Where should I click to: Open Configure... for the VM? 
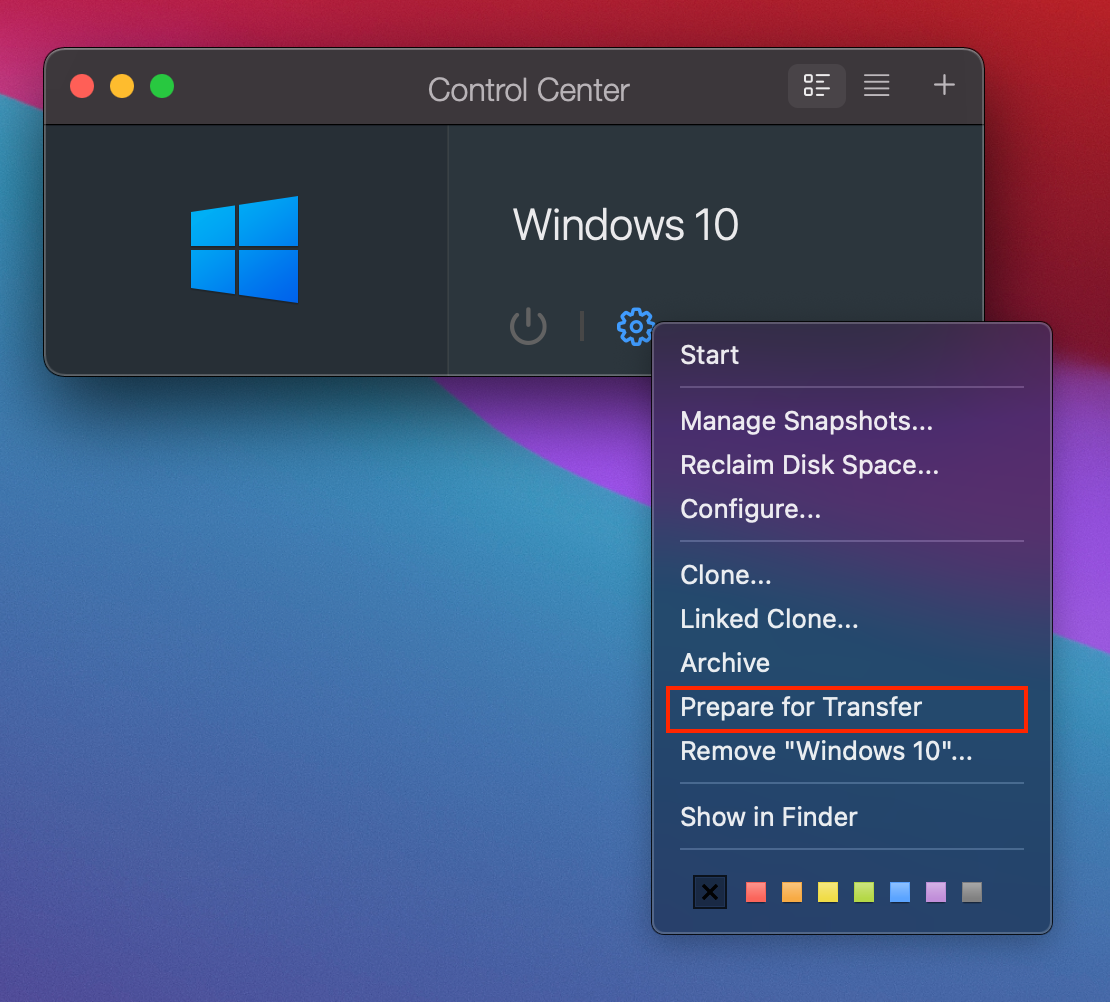[x=750, y=509]
